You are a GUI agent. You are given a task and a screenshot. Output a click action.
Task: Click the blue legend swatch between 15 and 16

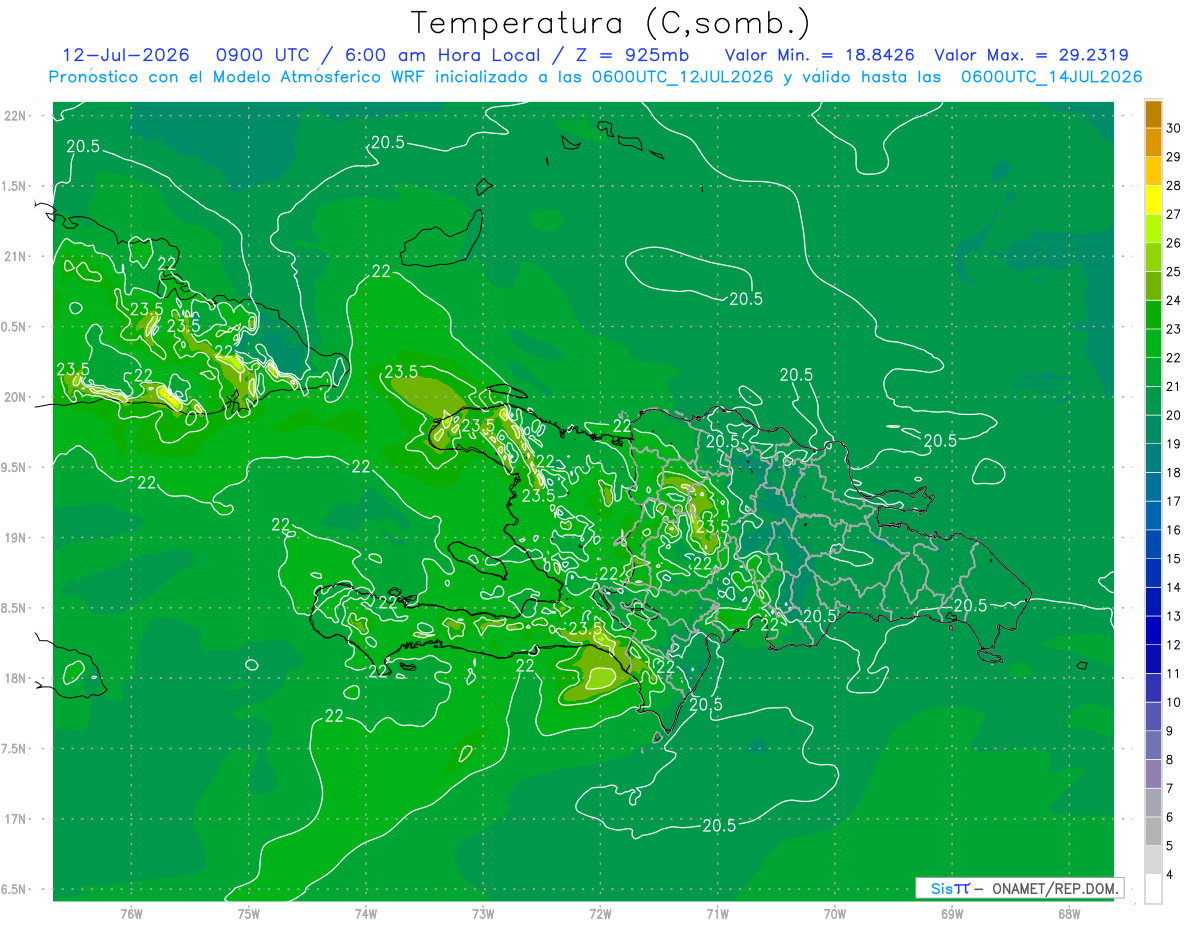(1153, 544)
